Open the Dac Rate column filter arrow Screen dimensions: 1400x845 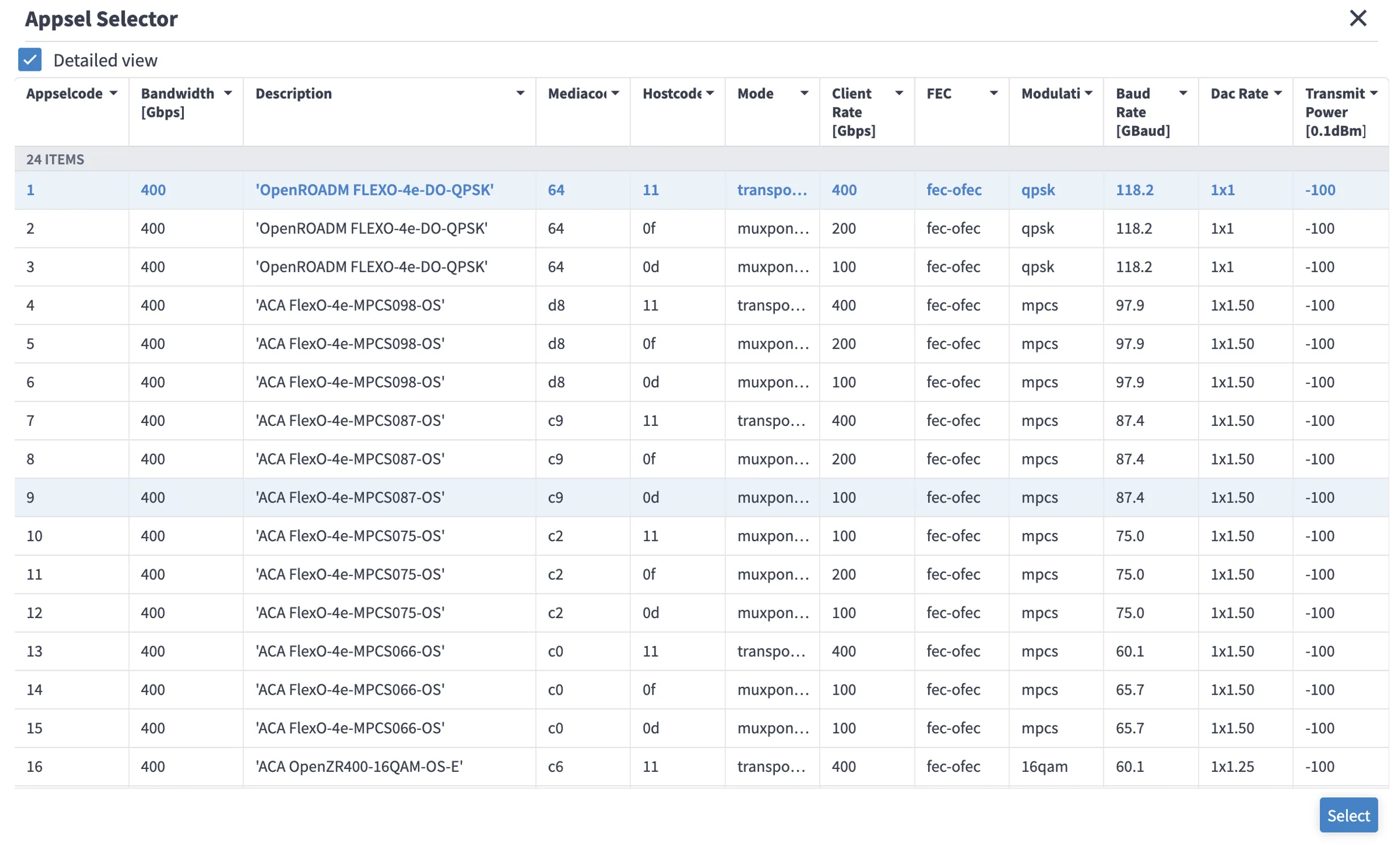pyautogui.click(x=1277, y=93)
